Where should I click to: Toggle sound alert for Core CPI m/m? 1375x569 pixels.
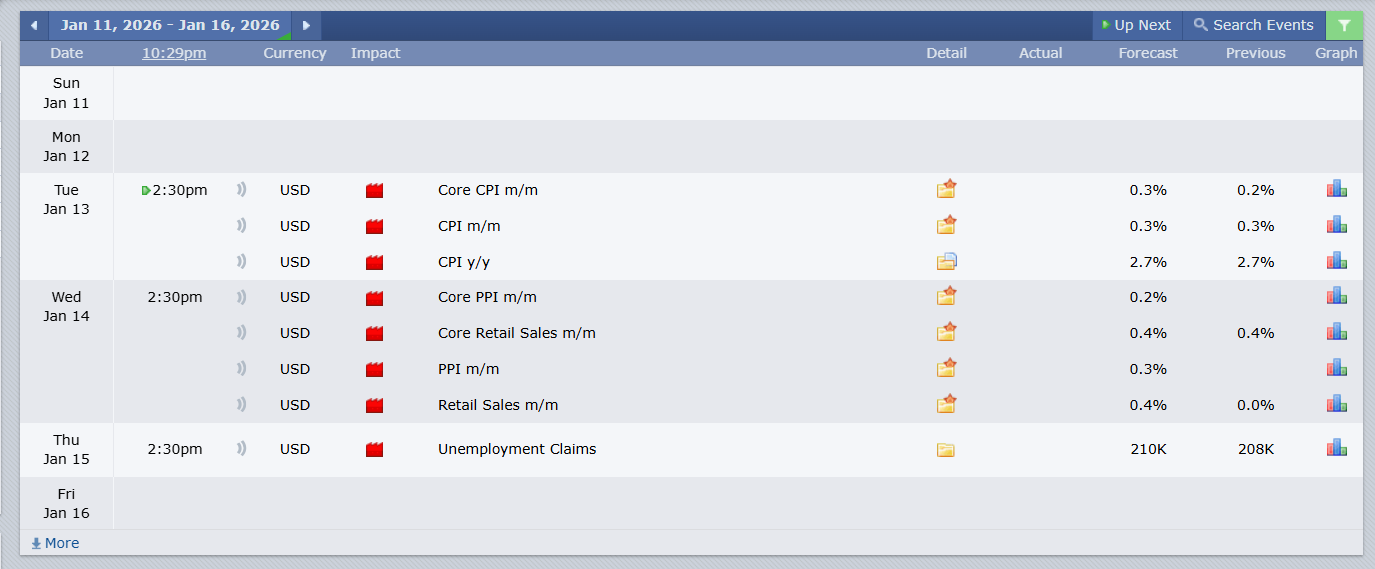coord(241,190)
